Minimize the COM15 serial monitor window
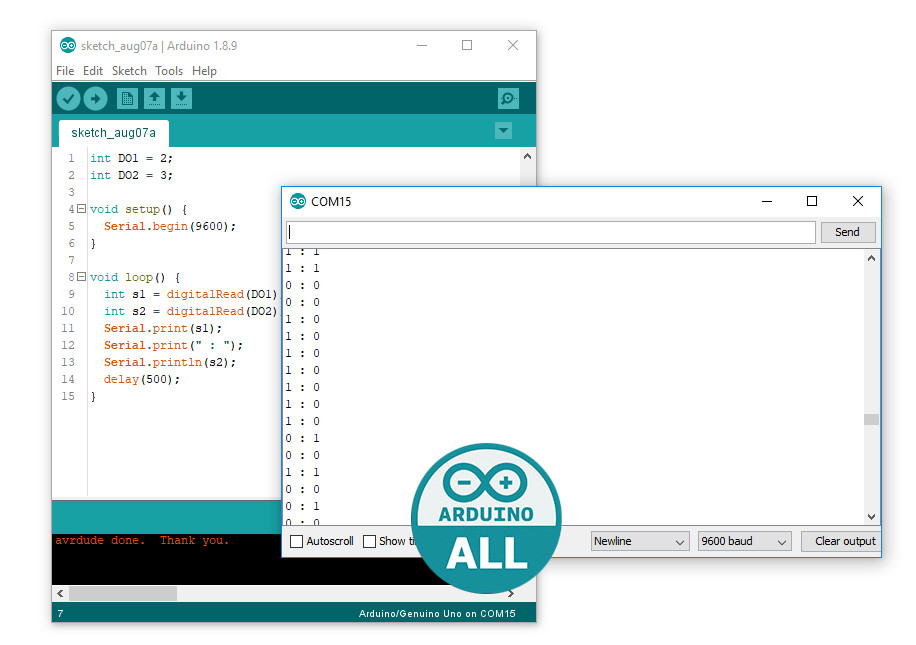The image size is (916, 645). [767, 202]
